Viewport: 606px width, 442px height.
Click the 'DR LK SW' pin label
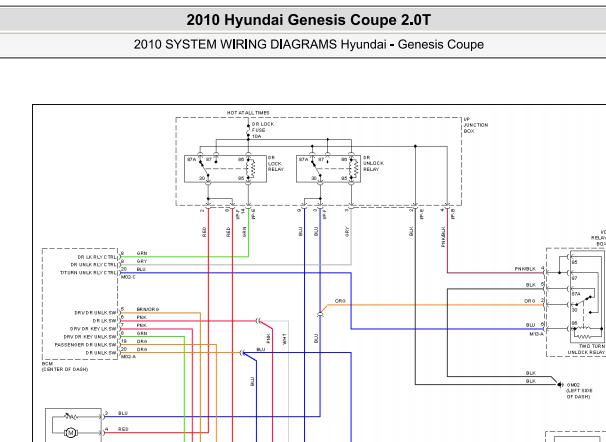point(104,321)
